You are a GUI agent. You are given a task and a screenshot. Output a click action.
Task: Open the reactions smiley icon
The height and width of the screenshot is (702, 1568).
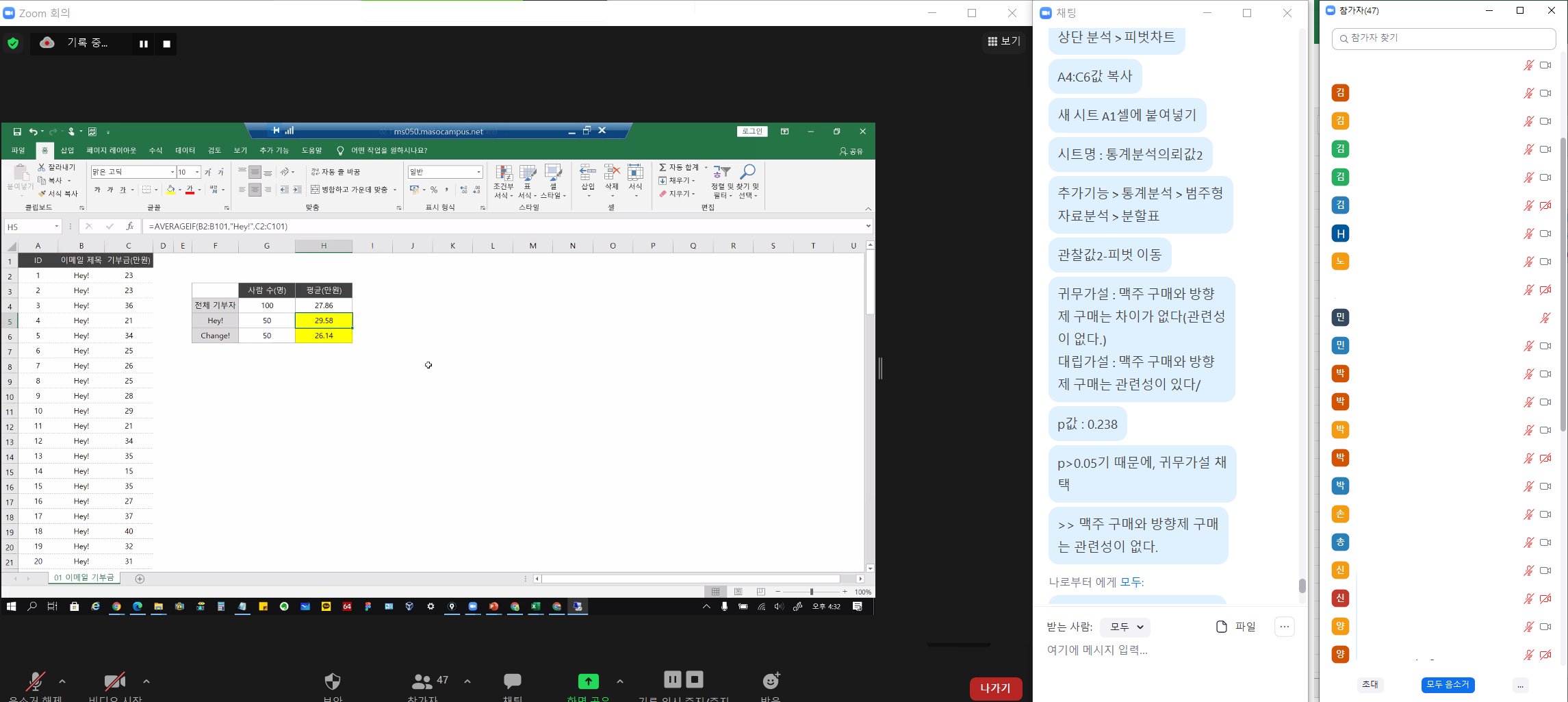click(x=771, y=681)
